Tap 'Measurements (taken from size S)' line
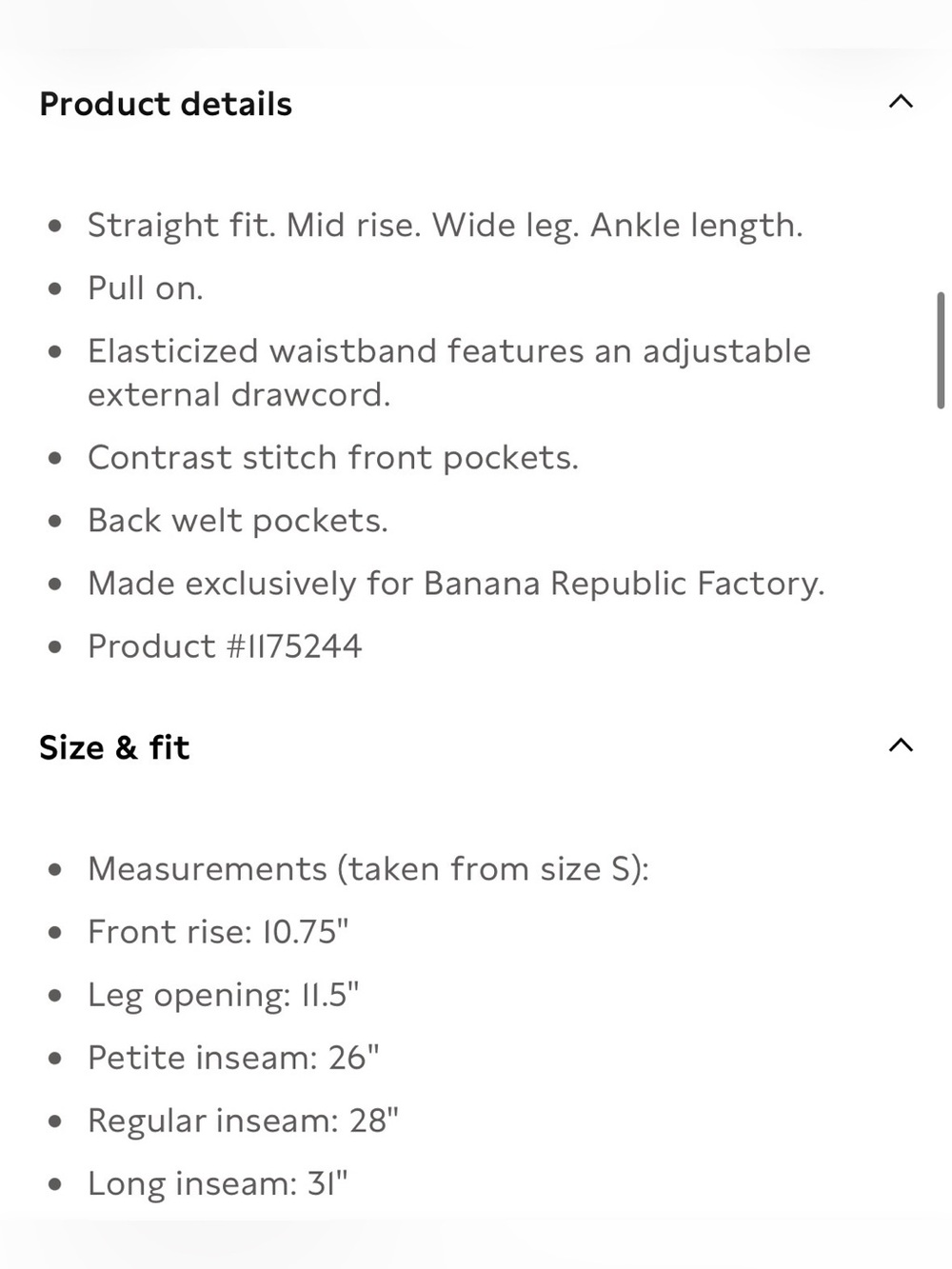The width and height of the screenshot is (952, 1269). point(368,869)
